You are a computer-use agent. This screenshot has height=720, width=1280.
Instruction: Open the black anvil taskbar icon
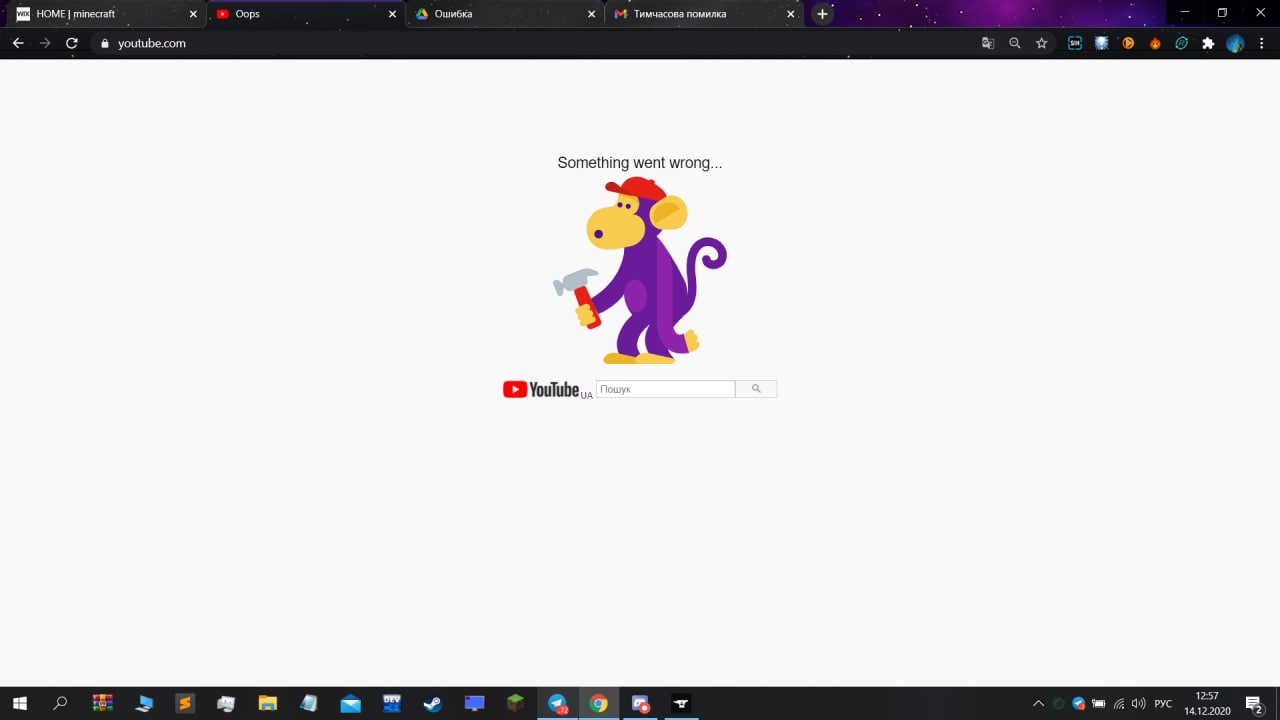click(x=681, y=704)
